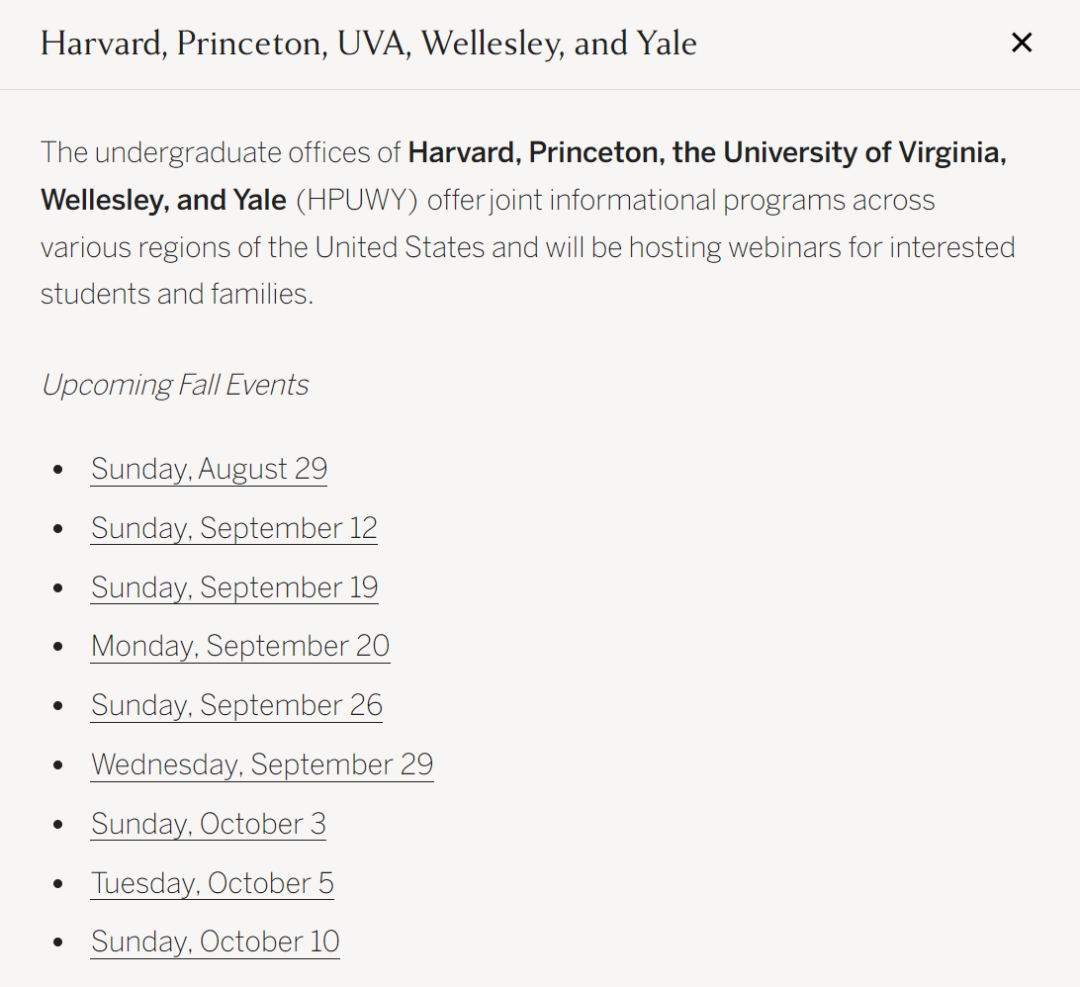The width and height of the screenshot is (1080, 987).
Task: Open the Sunday, September 12 event link
Action: [x=234, y=528]
